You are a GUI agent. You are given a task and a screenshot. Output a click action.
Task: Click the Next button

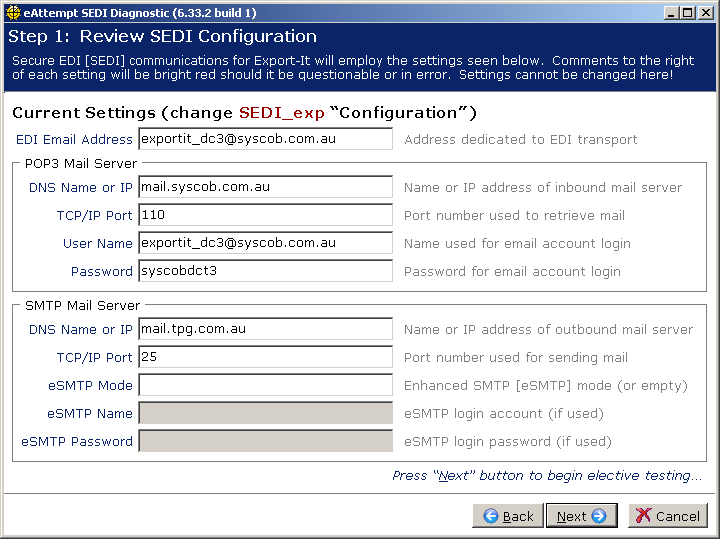581,516
